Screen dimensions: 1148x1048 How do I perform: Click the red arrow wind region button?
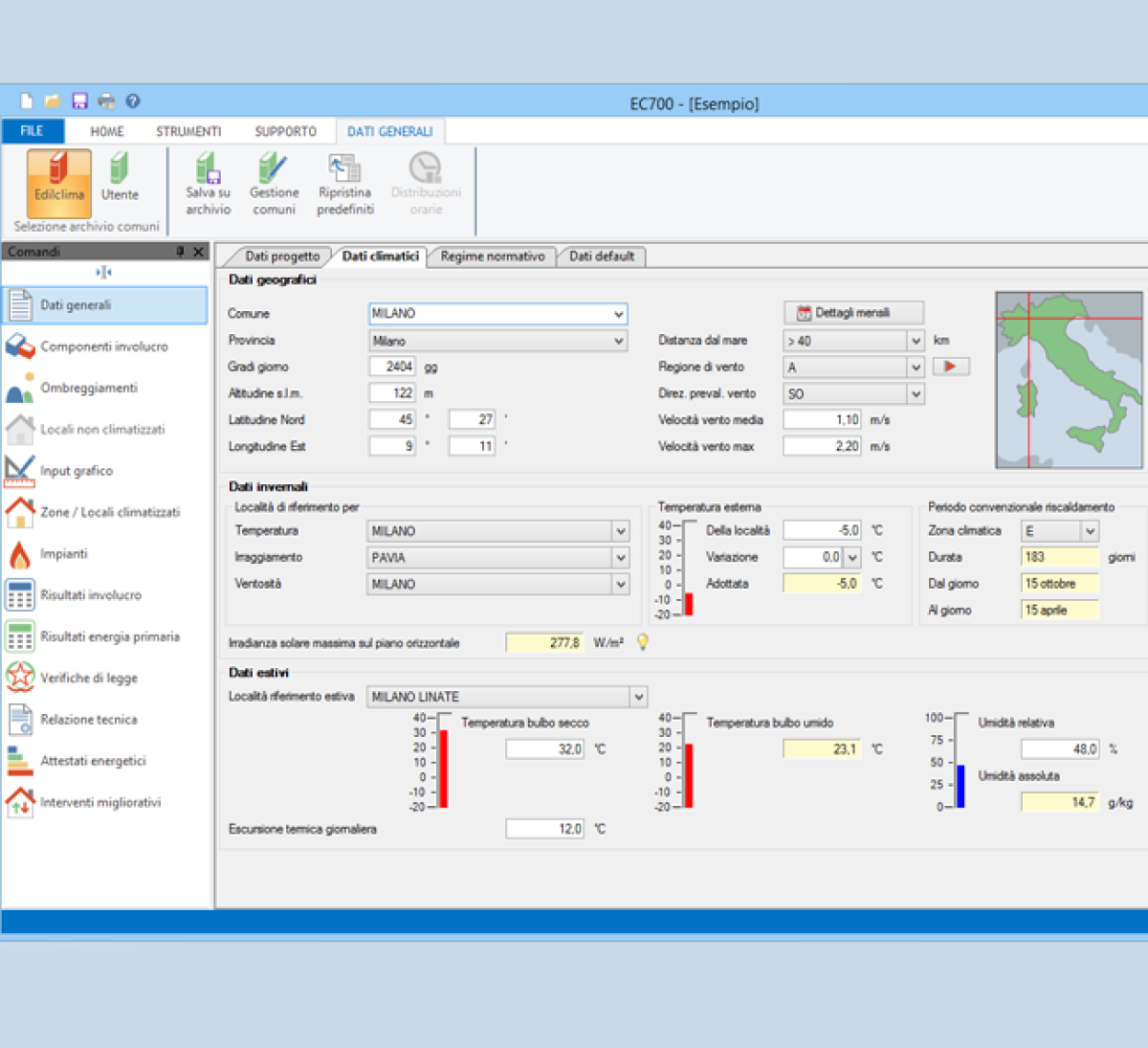951,367
